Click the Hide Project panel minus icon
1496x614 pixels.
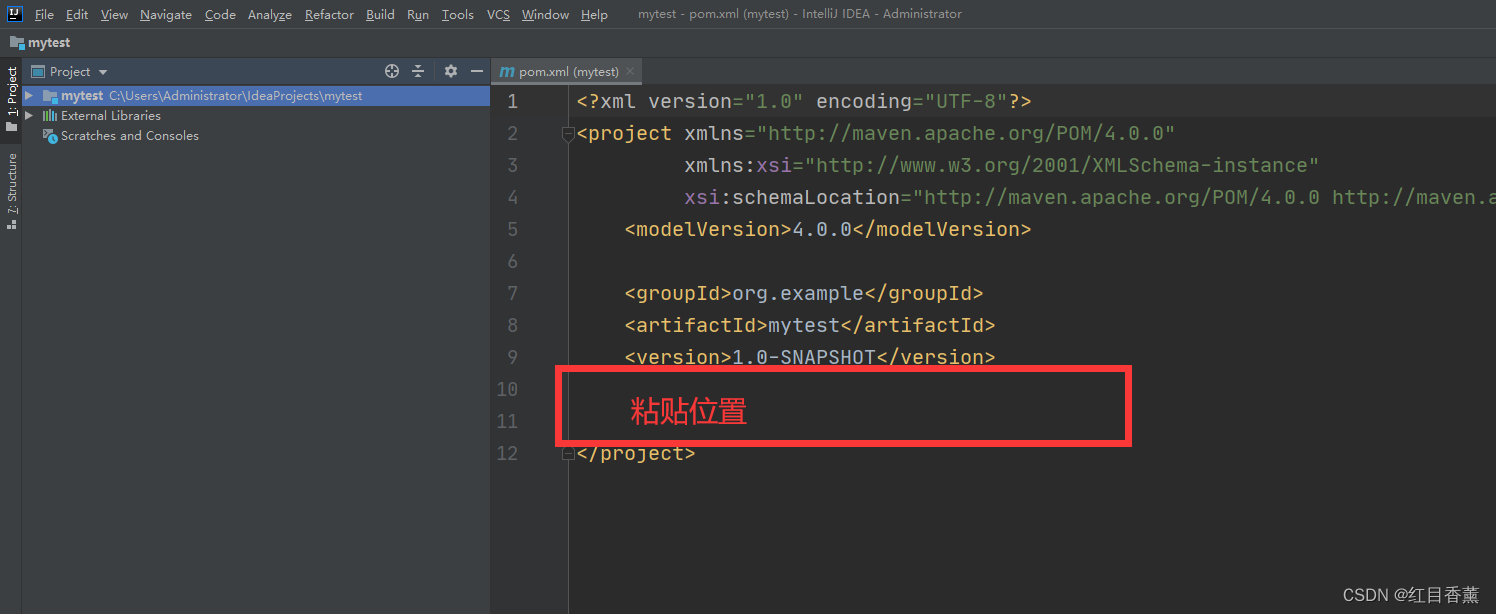point(477,71)
